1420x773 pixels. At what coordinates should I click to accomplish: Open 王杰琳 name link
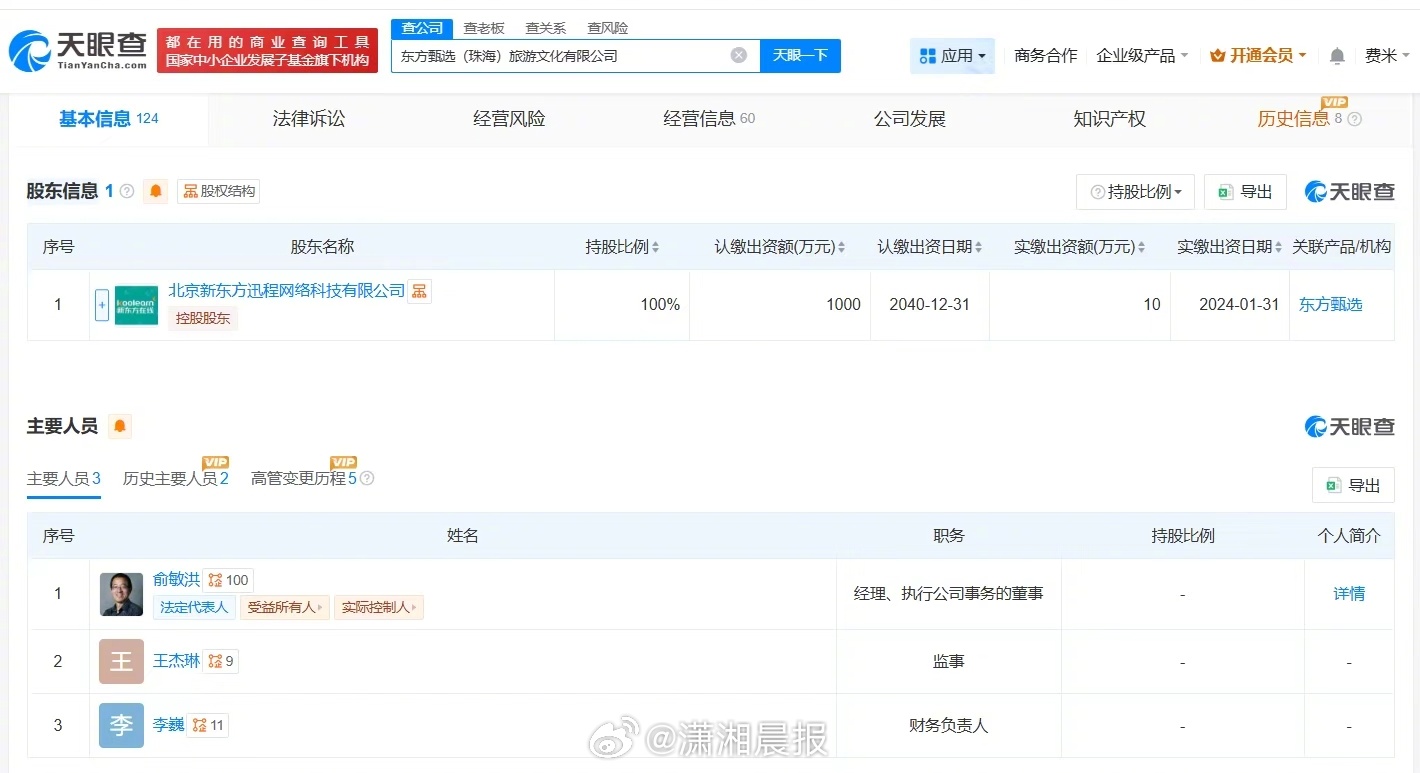point(177,661)
